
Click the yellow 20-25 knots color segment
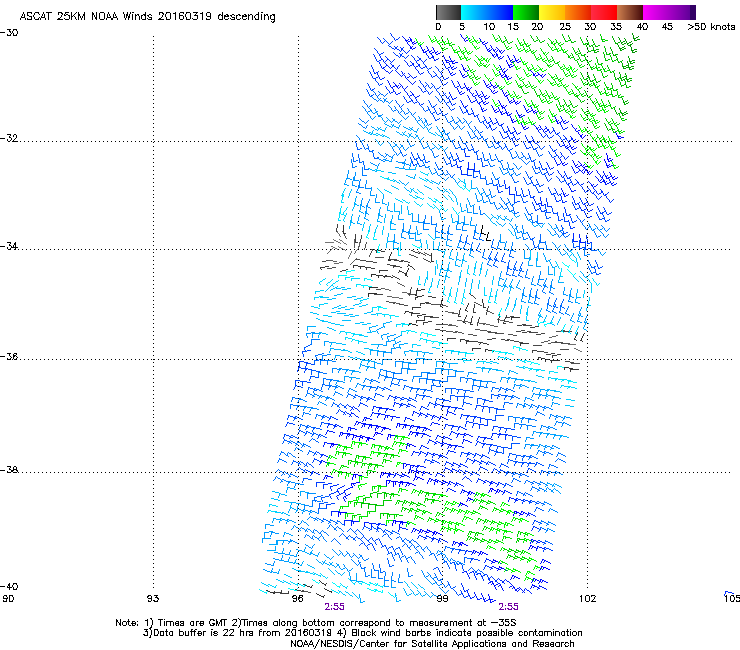pyautogui.click(x=552, y=12)
